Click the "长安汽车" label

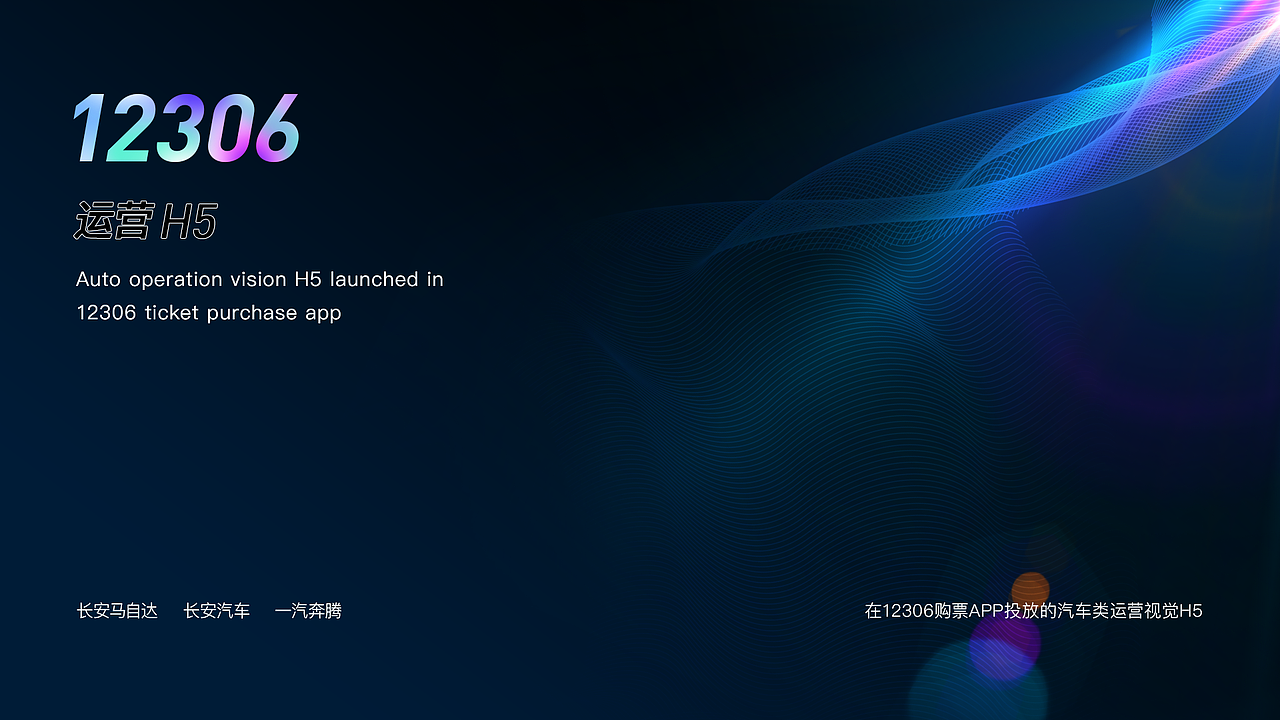coord(217,610)
